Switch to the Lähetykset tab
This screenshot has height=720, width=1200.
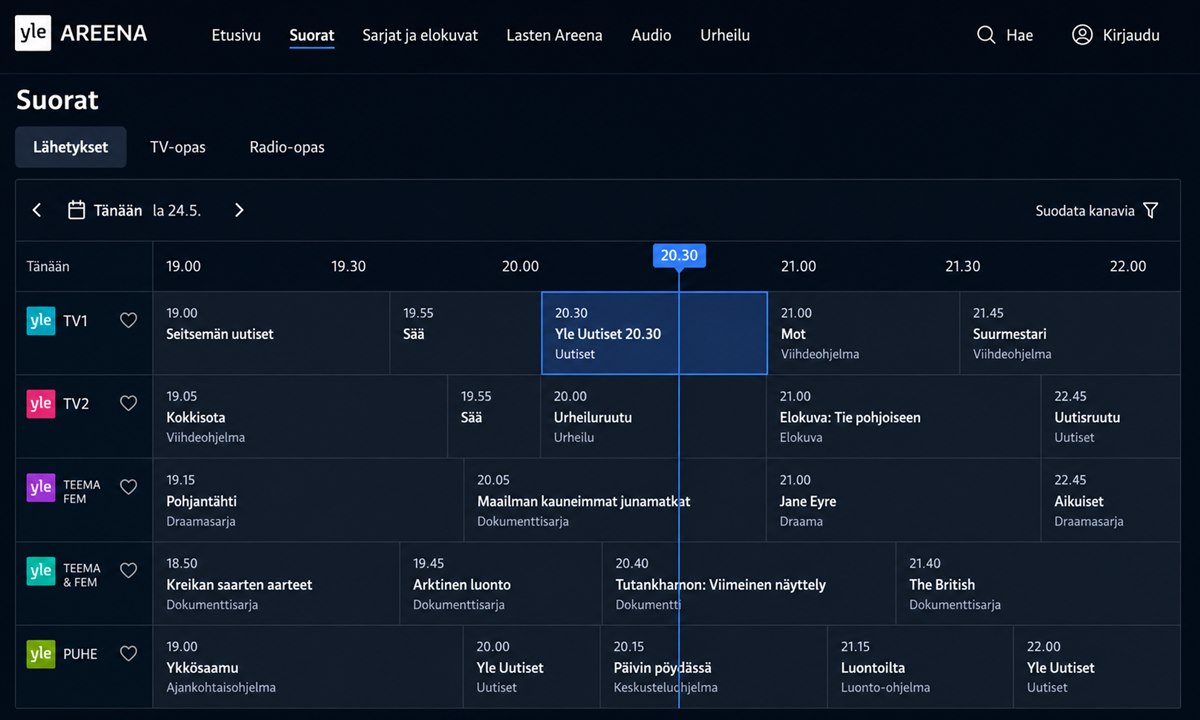(70, 147)
